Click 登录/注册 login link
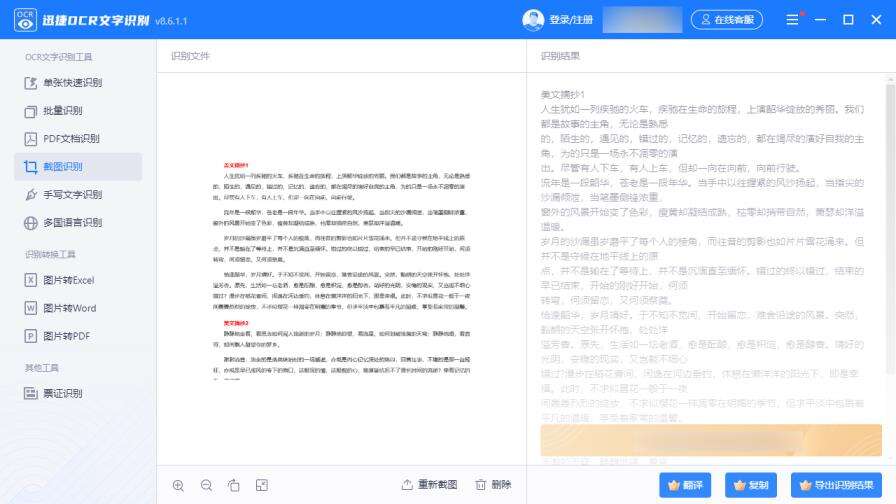Screen dimensions: 896x504 (x=571, y=20)
